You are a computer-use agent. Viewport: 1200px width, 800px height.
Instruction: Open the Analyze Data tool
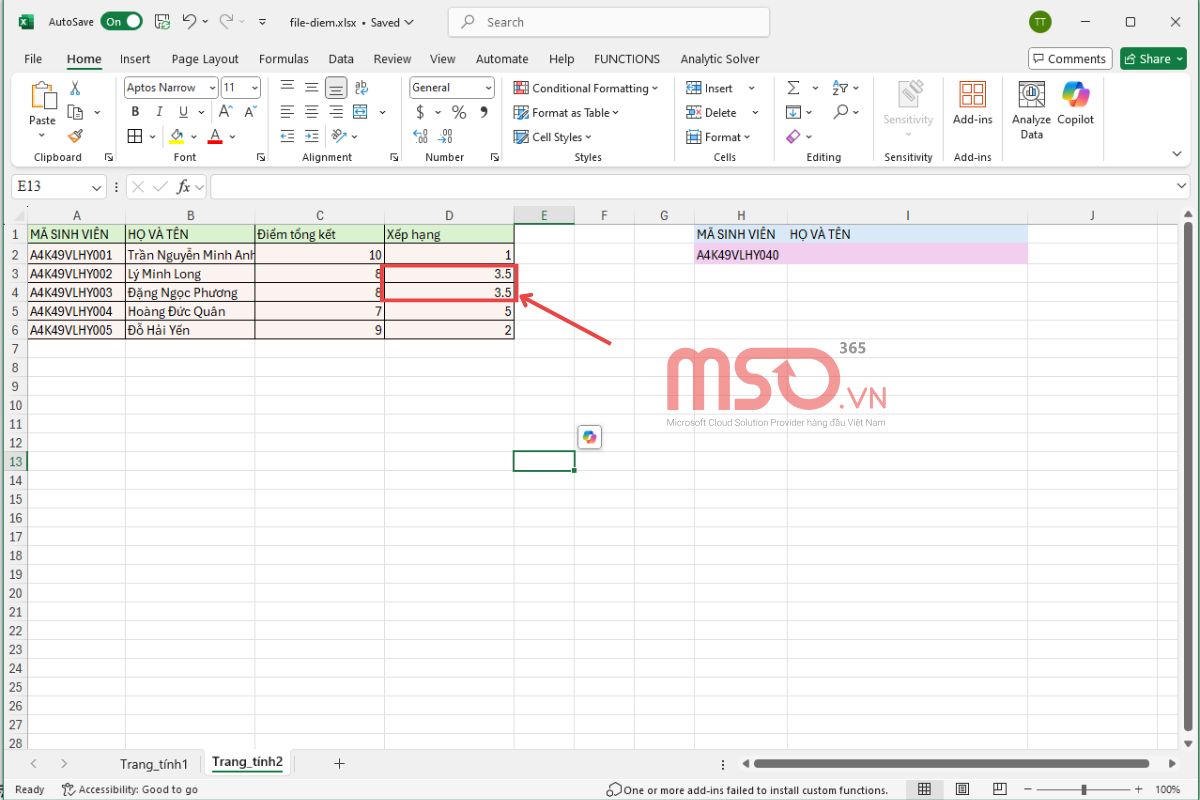coord(1031,109)
